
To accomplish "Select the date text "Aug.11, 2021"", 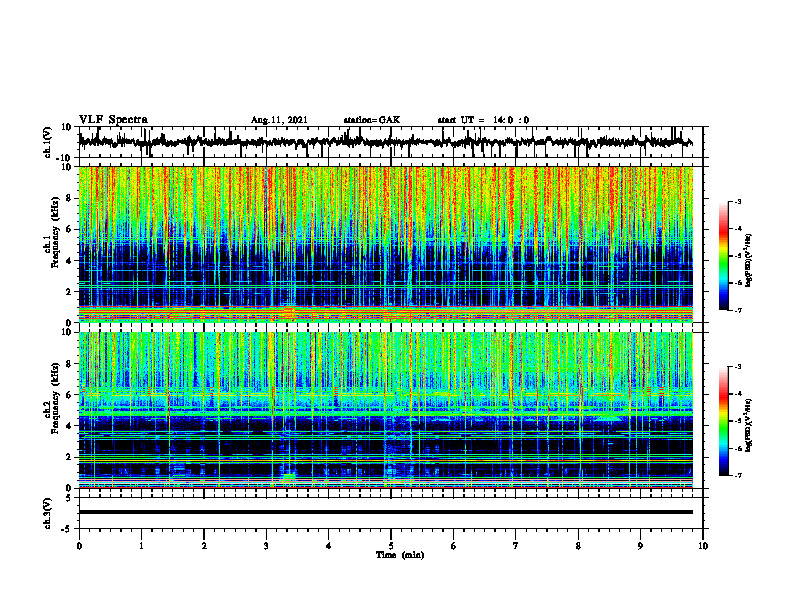I will coord(279,120).
